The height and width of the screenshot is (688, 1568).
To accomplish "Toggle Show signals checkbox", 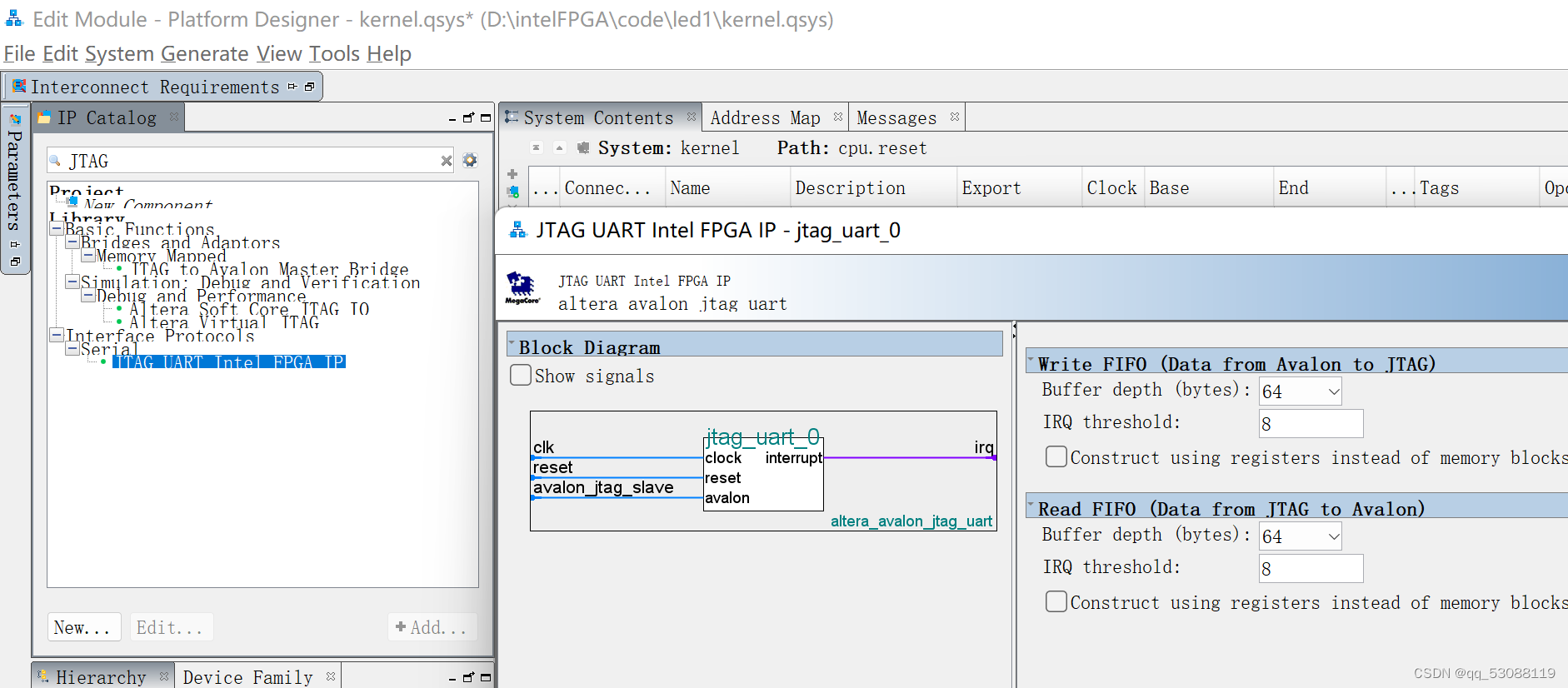I will click(x=521, y=375).
